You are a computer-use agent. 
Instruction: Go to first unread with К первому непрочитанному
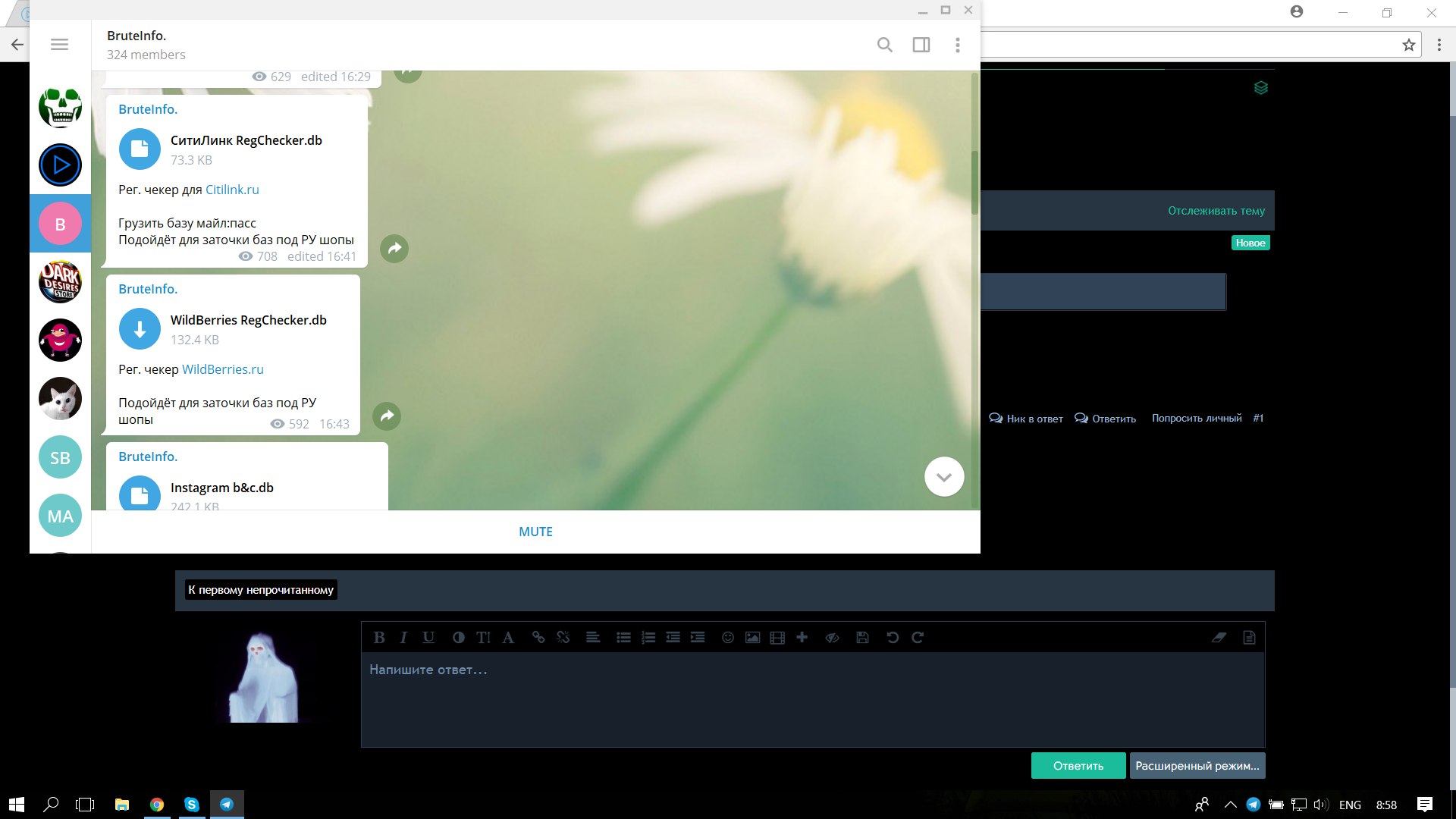tap(261, 590)
